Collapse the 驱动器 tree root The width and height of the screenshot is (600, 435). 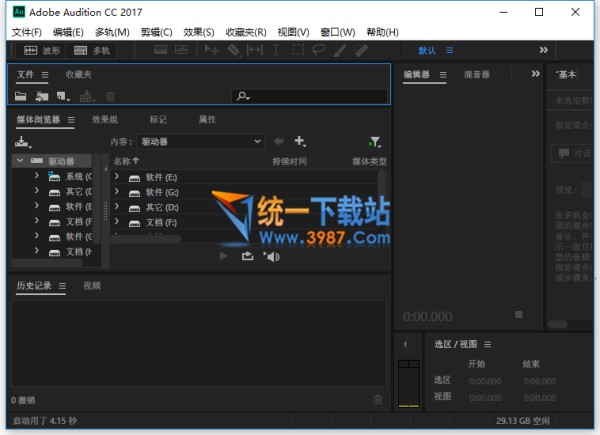coord(20,160)
